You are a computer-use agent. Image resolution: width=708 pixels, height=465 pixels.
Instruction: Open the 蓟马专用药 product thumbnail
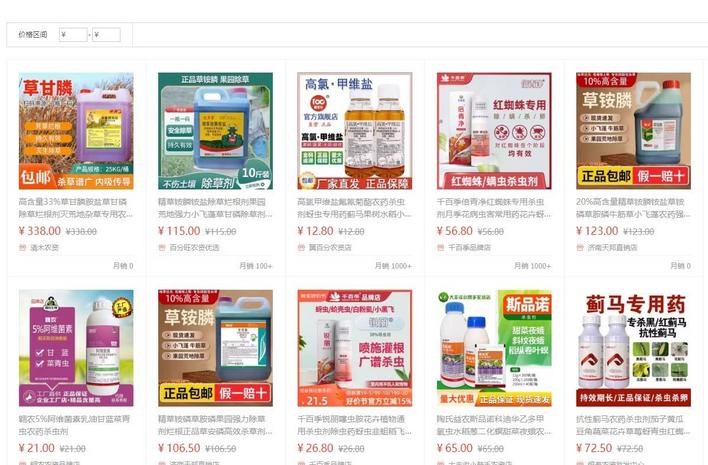[633, 348]
